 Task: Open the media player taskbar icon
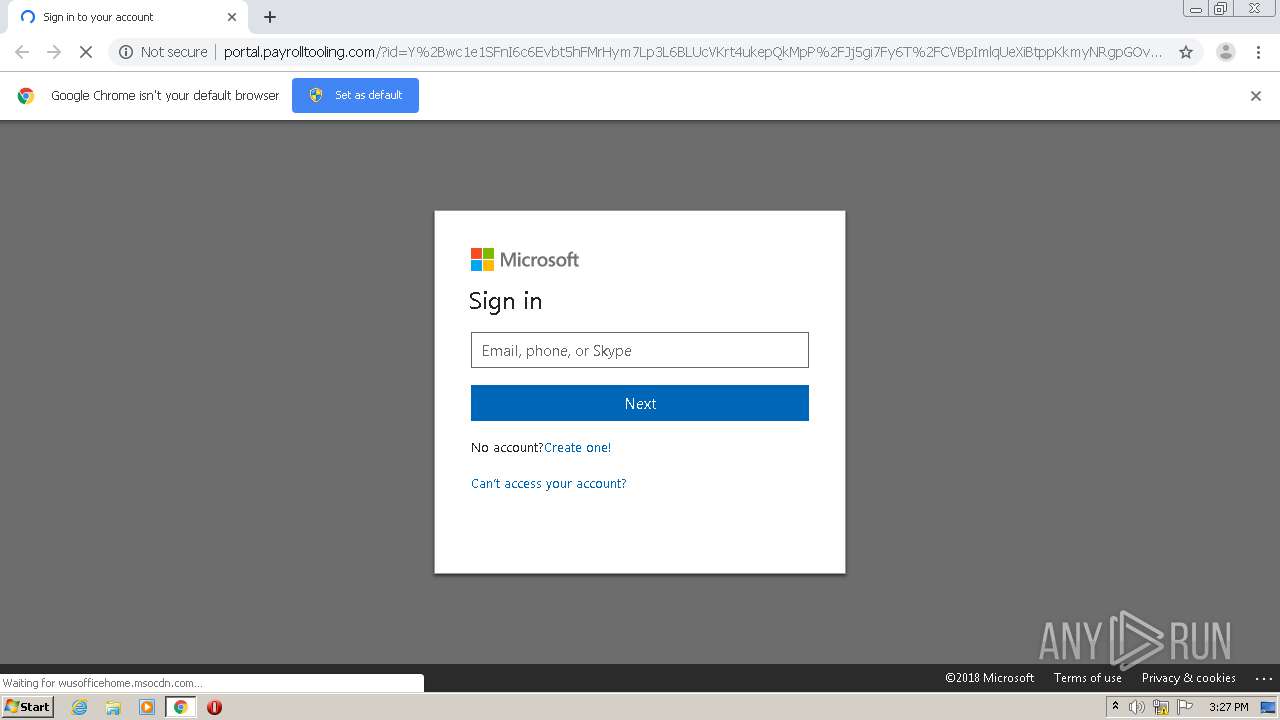(x=147, y=707)
